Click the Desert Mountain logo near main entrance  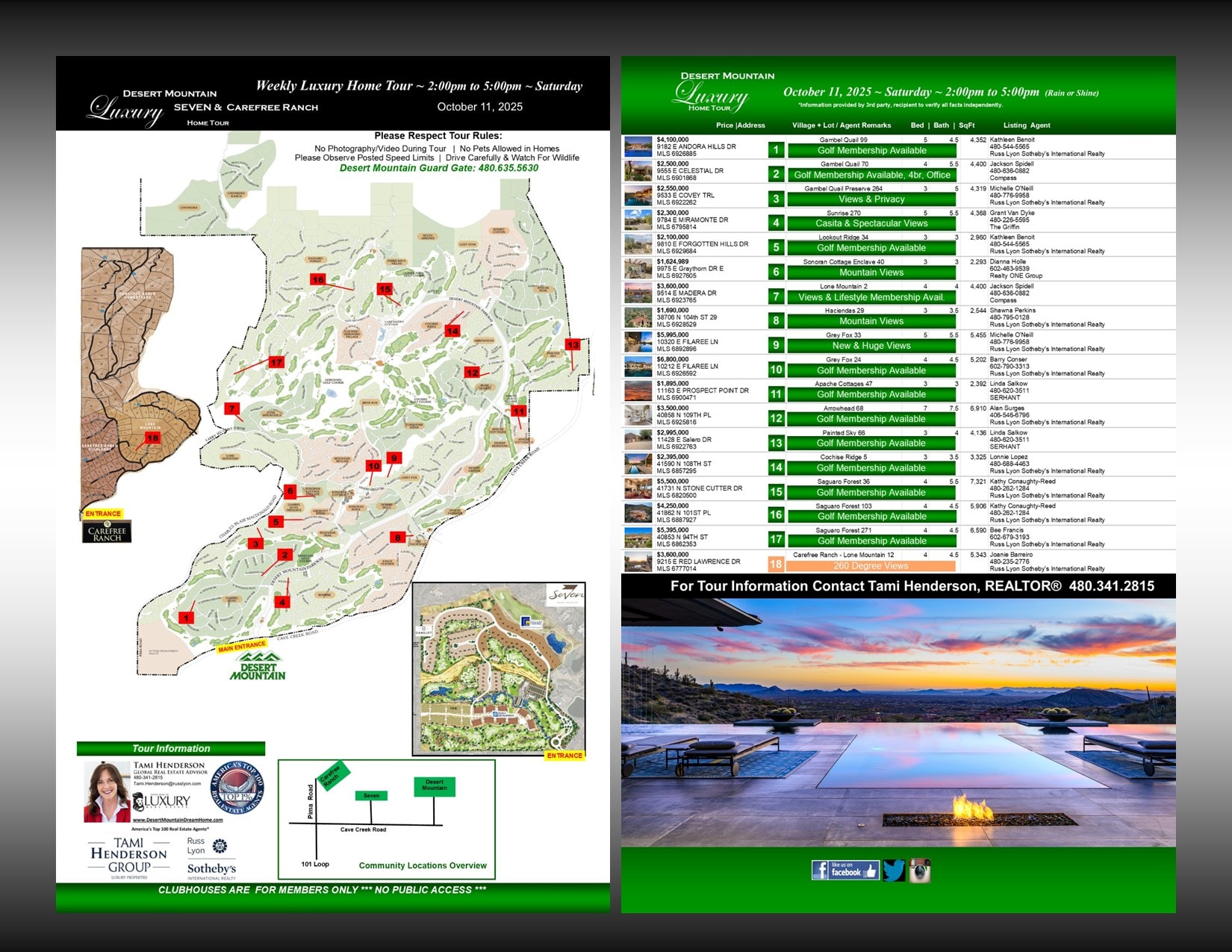tap(257, 666)
